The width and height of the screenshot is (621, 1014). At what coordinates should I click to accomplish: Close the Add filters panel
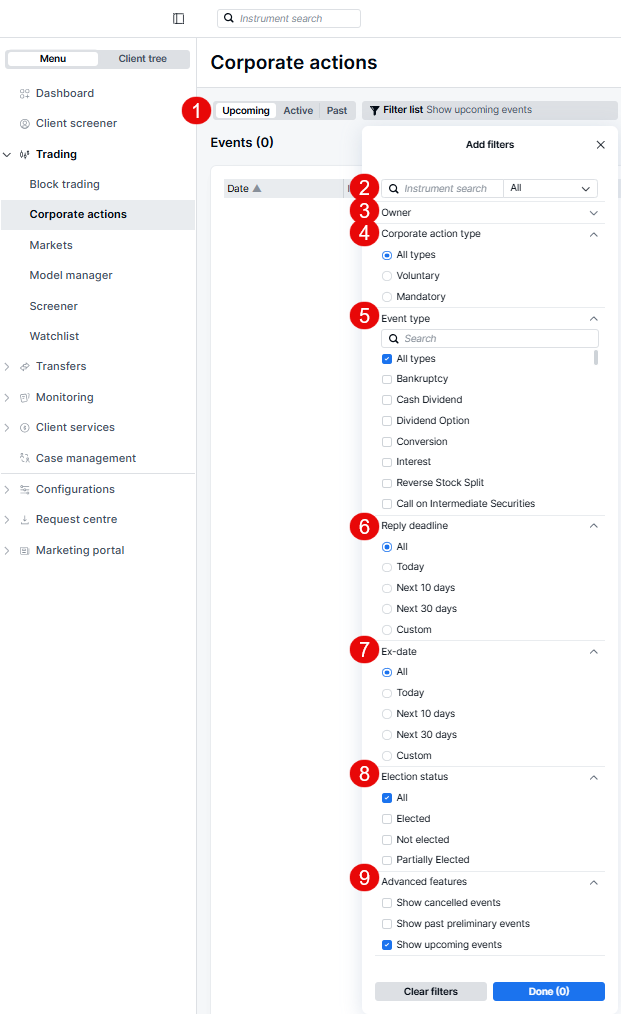600,145
